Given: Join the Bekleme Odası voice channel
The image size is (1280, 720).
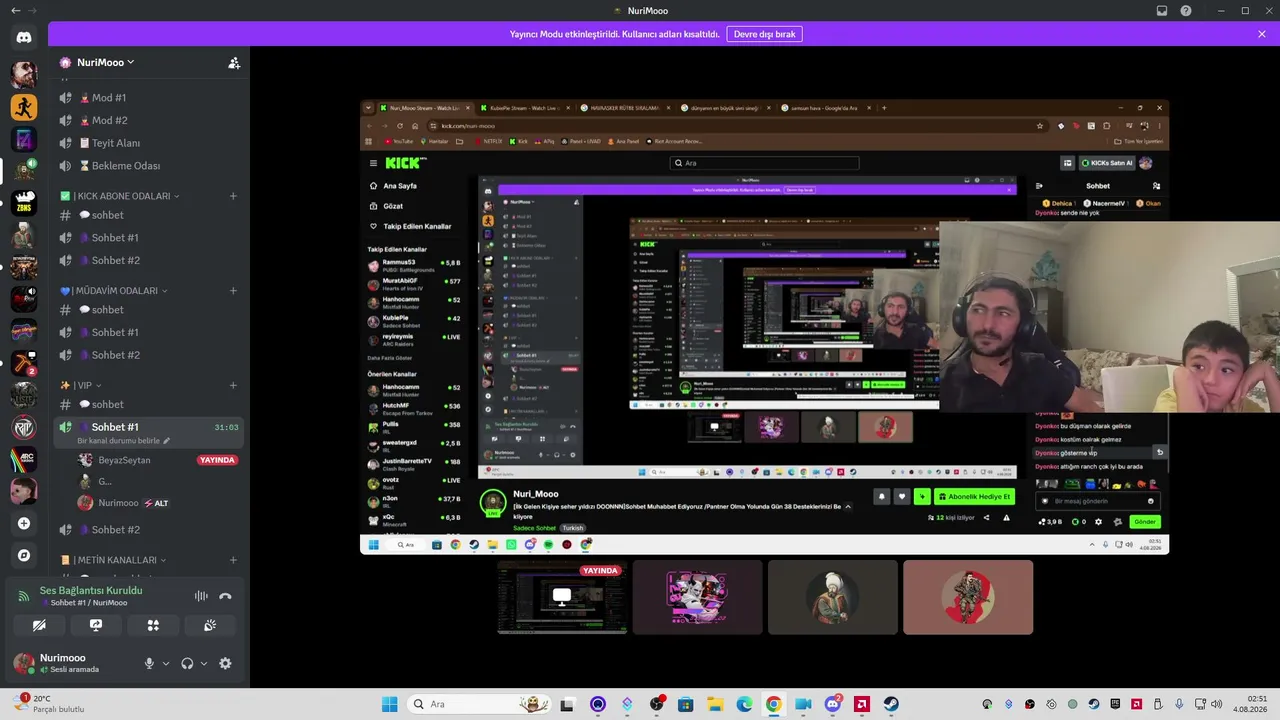Looking at the screenshot, I should (x=148, y=166).
